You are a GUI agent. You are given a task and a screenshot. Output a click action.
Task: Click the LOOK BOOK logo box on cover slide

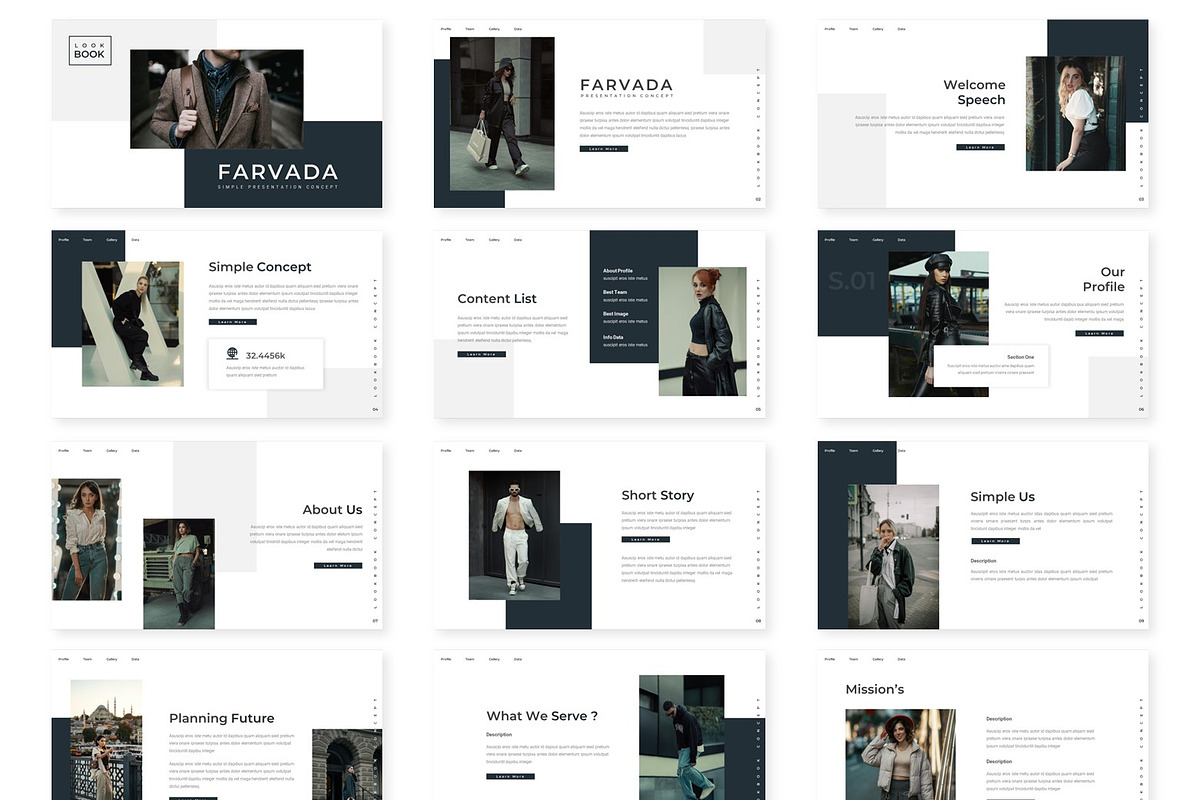coord(90,51)
